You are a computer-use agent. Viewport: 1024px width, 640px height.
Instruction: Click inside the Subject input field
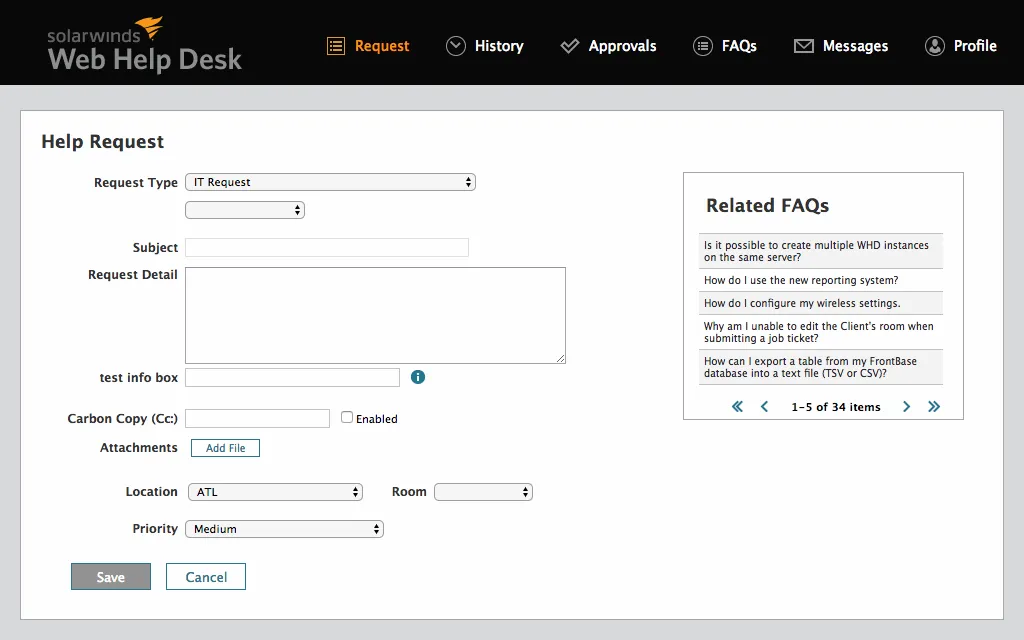coord(325,247)
